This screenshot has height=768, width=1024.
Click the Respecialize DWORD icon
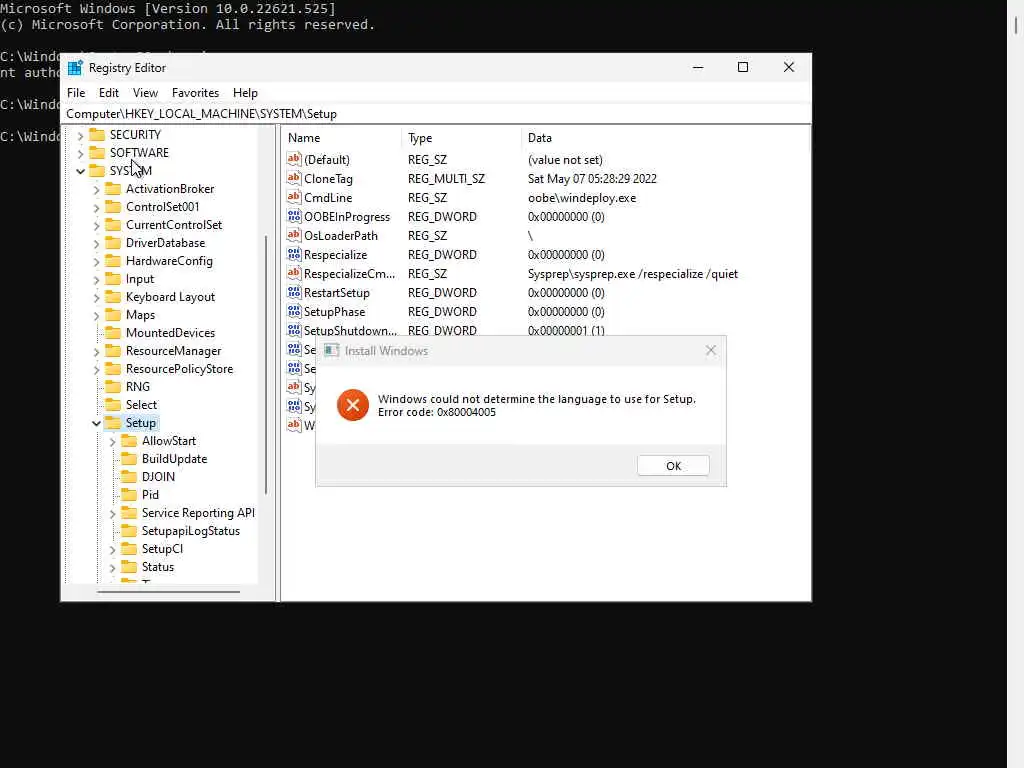coord(294,254)
